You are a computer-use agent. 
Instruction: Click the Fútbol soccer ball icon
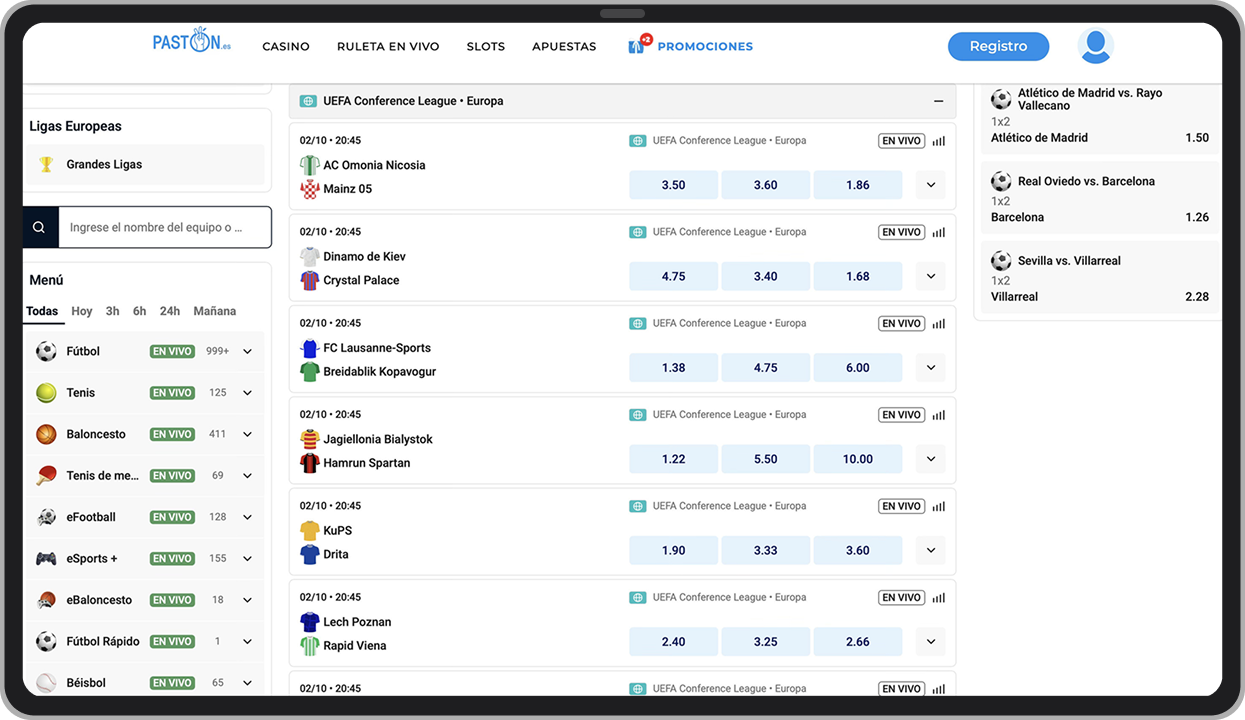coord(46,351)
